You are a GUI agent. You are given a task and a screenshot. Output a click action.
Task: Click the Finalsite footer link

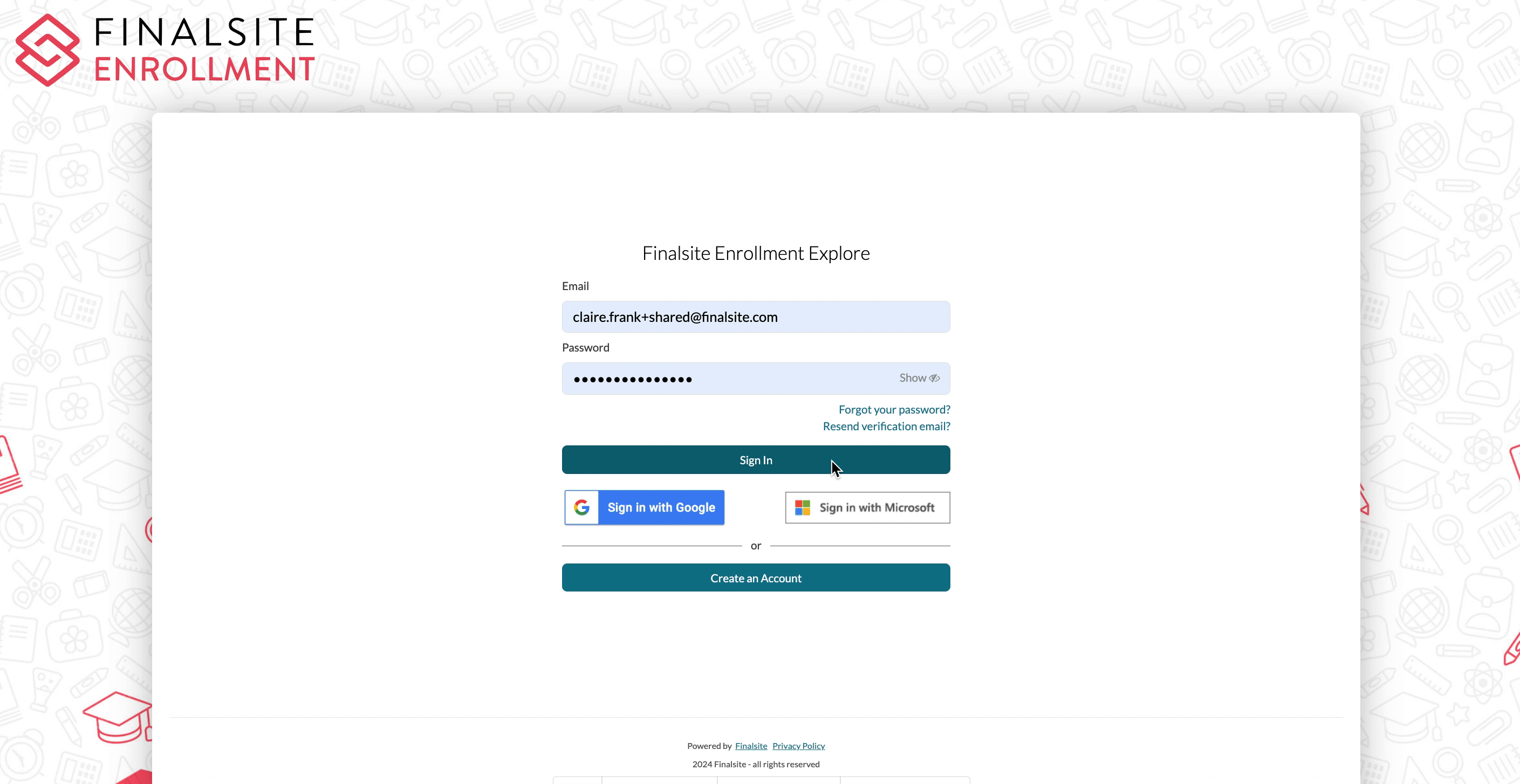751,745
